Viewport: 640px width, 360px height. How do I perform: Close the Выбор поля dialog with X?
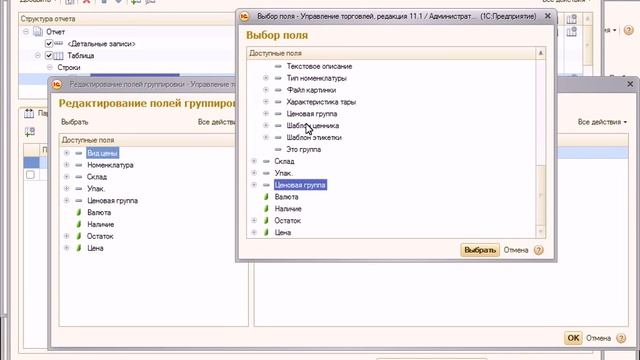pos(548,16)
